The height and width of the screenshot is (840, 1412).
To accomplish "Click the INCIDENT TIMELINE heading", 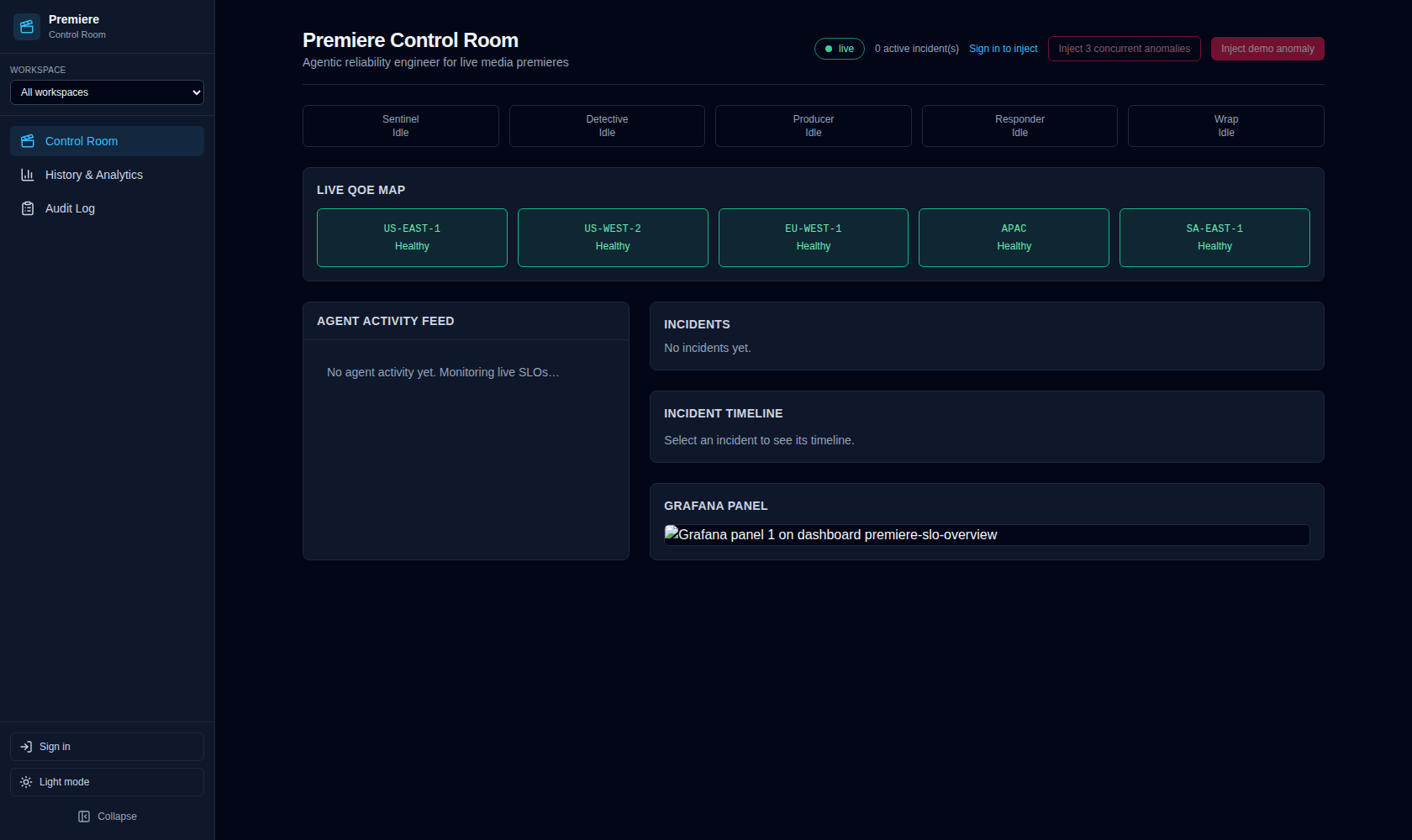I will pyautogui.click(x=723, y=413).
